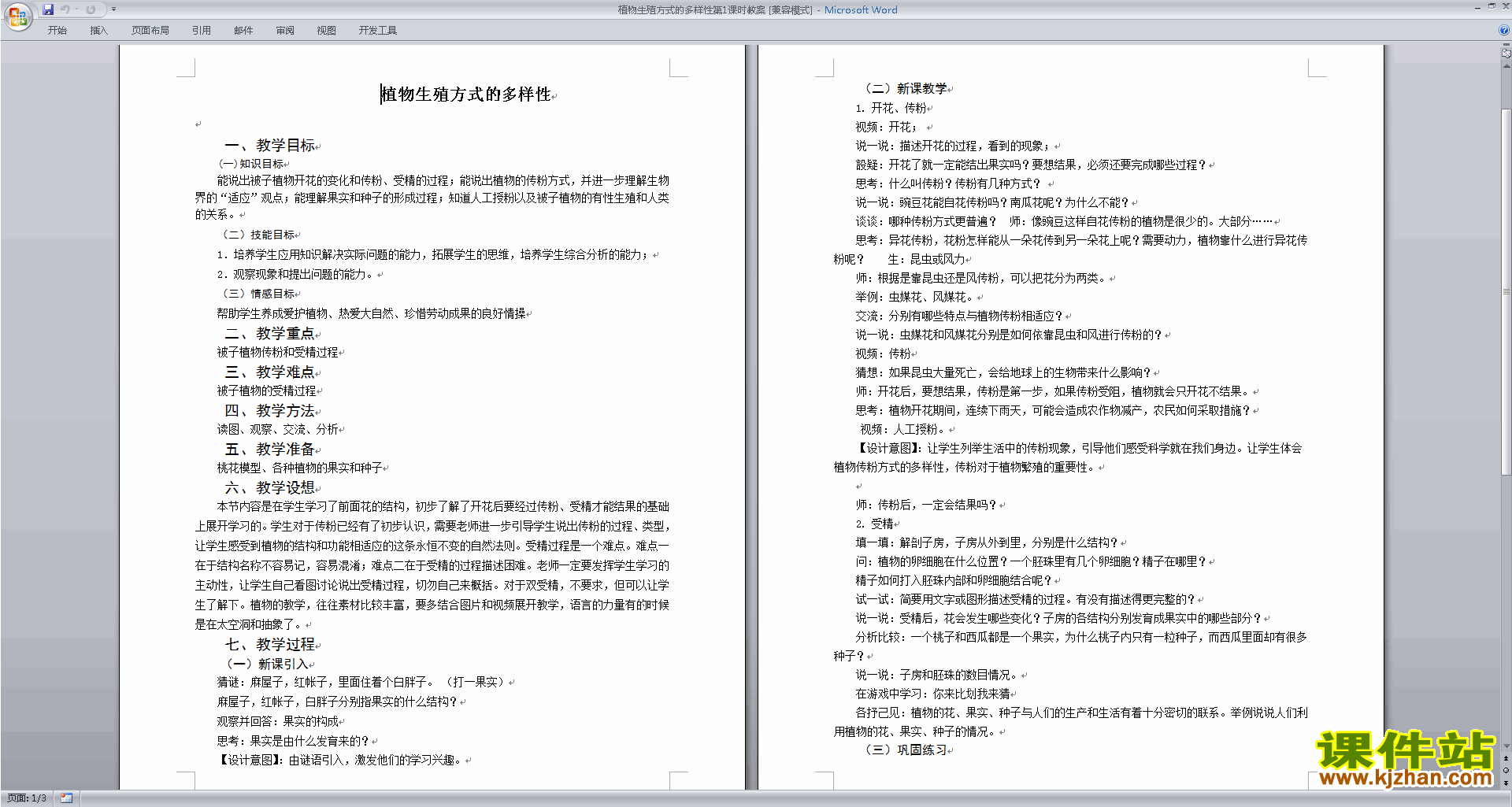Click the heading 六、教学设想
The width and height of the screenshot is (1512, 807).
(x=270, y=488)
